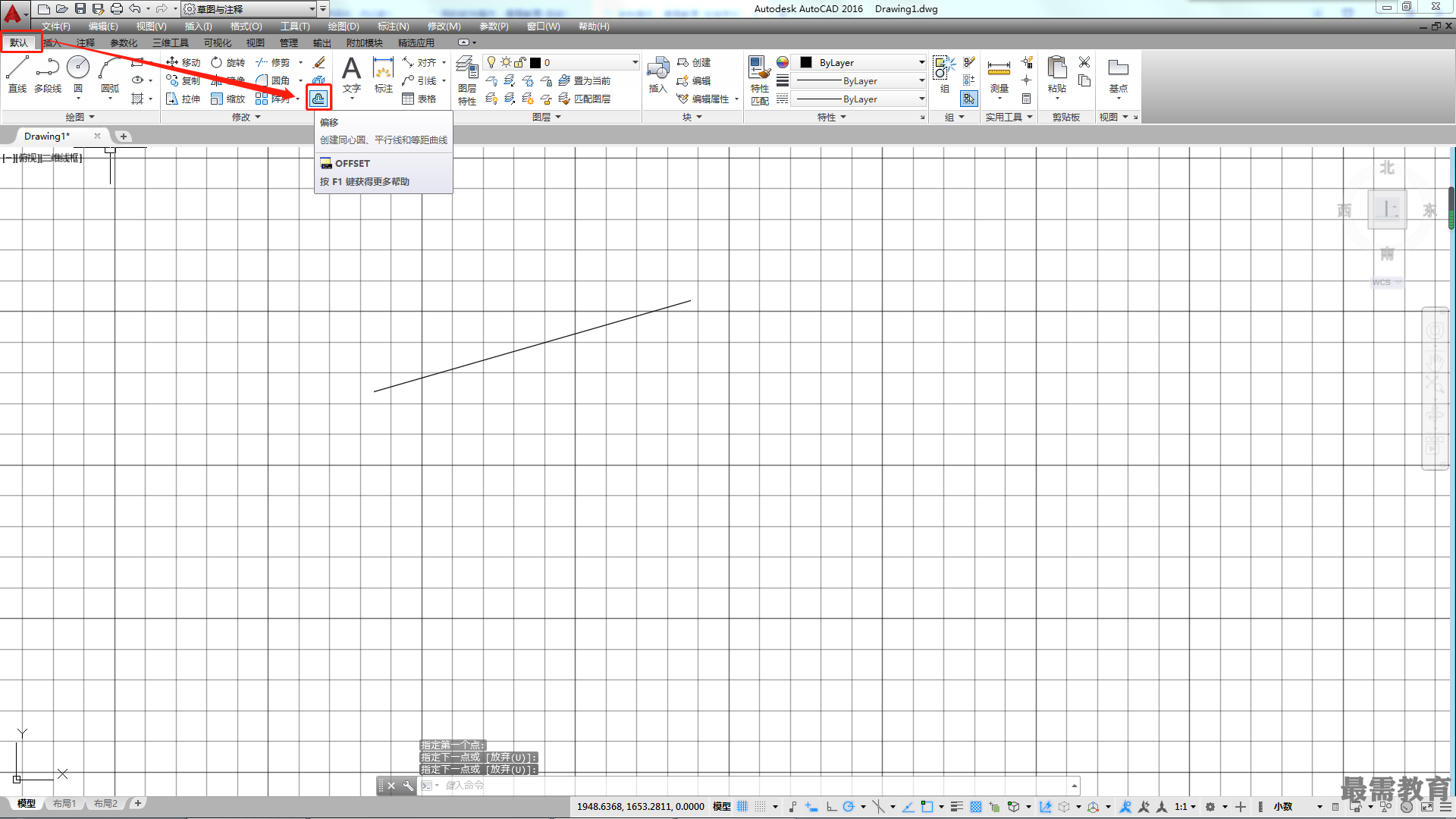This screenshot has width=1456, height=819.
Task: Click the new drawing tab plus button
Action: 124,136
